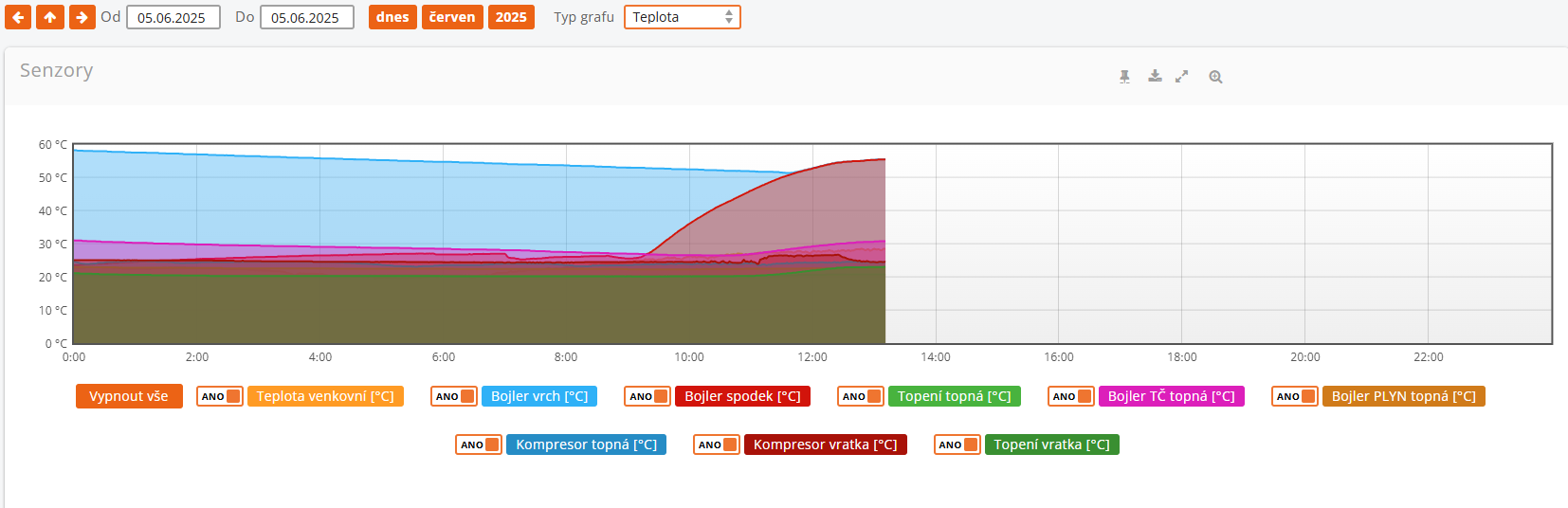Image resolution: width=1568 pixels, height=508 pixels.
Task: Turn off the Topení topná ANO switch
Action: pyautogui.click(x=861, y=396)
